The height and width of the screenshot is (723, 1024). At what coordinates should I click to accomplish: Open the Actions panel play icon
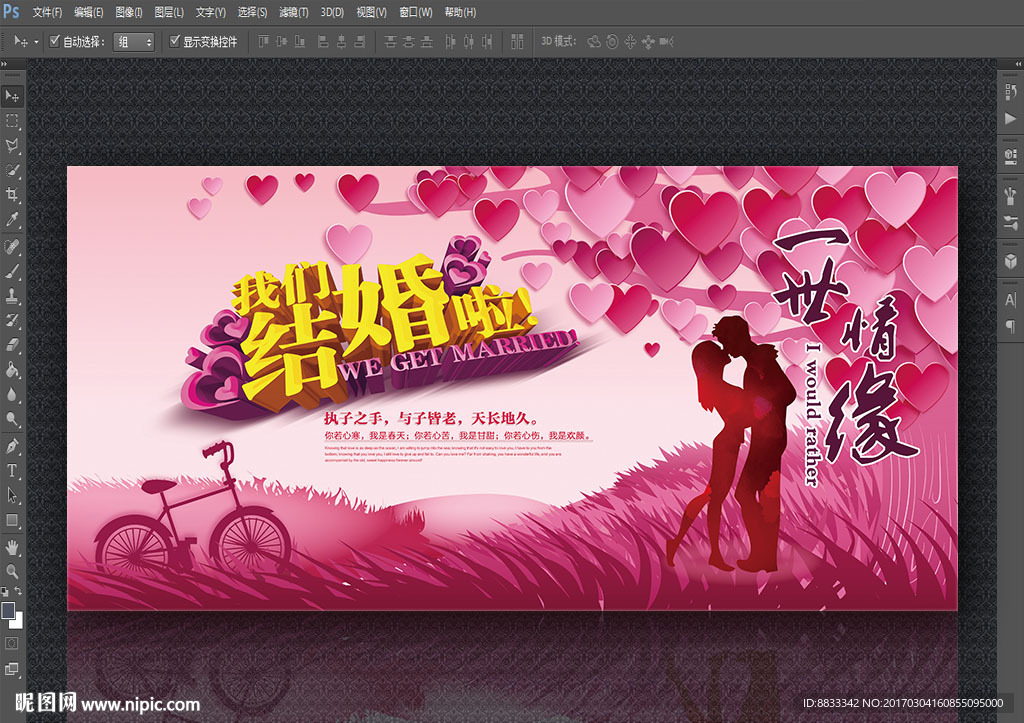1010,118
